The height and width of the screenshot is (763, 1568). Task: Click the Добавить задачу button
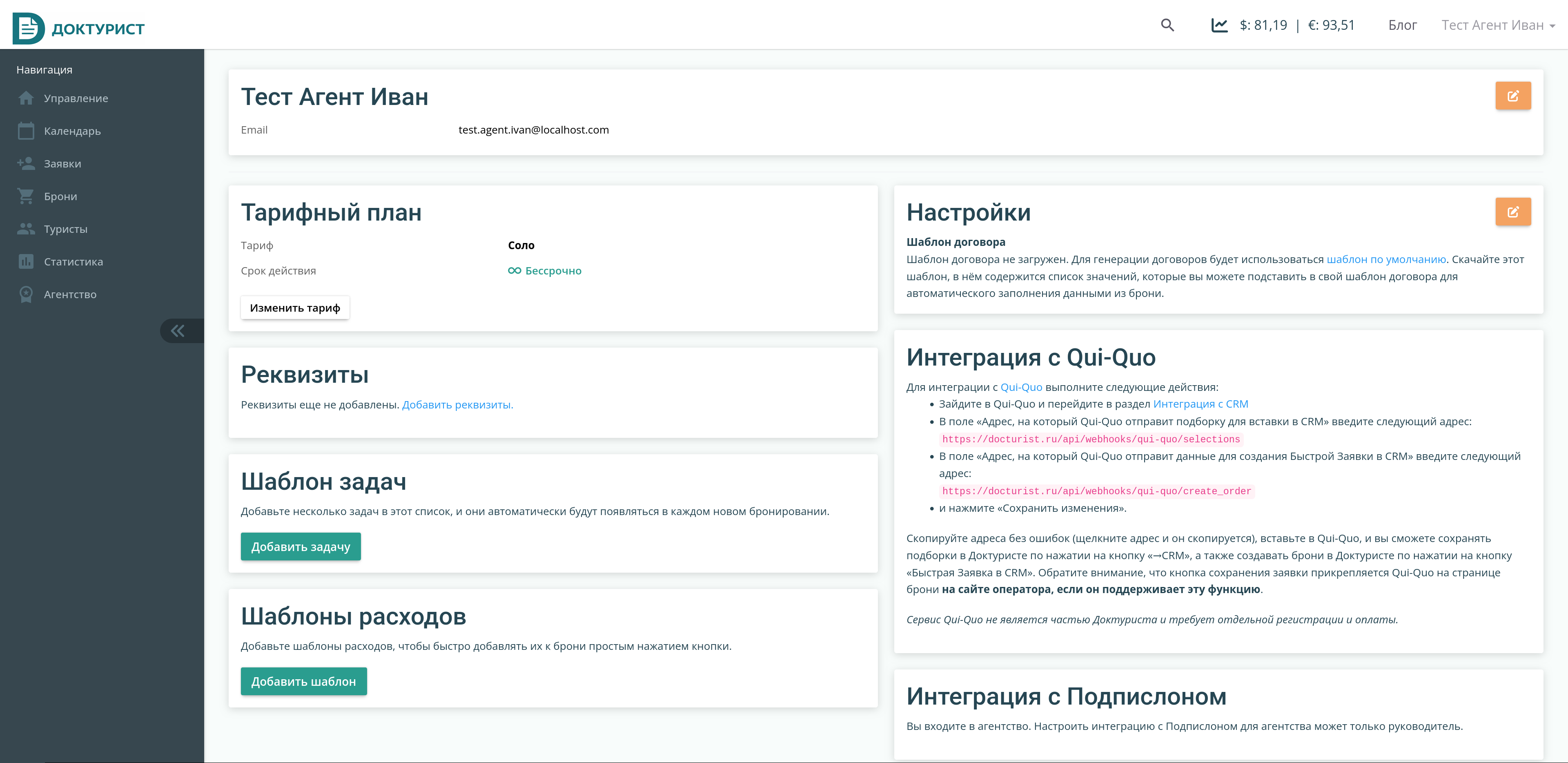(301, 546)
